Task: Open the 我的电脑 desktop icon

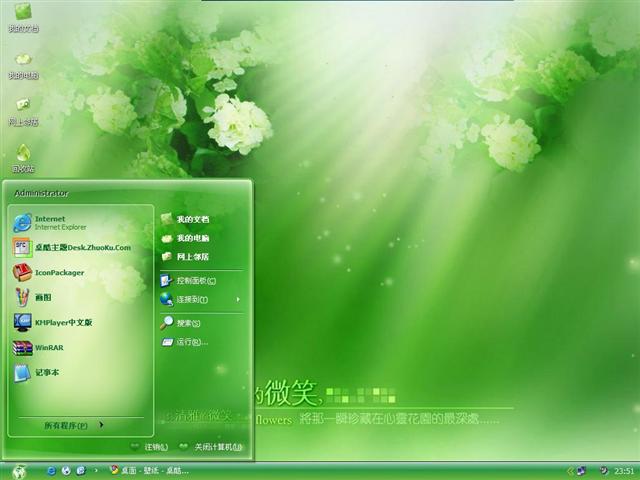Action: click(23, 65)
